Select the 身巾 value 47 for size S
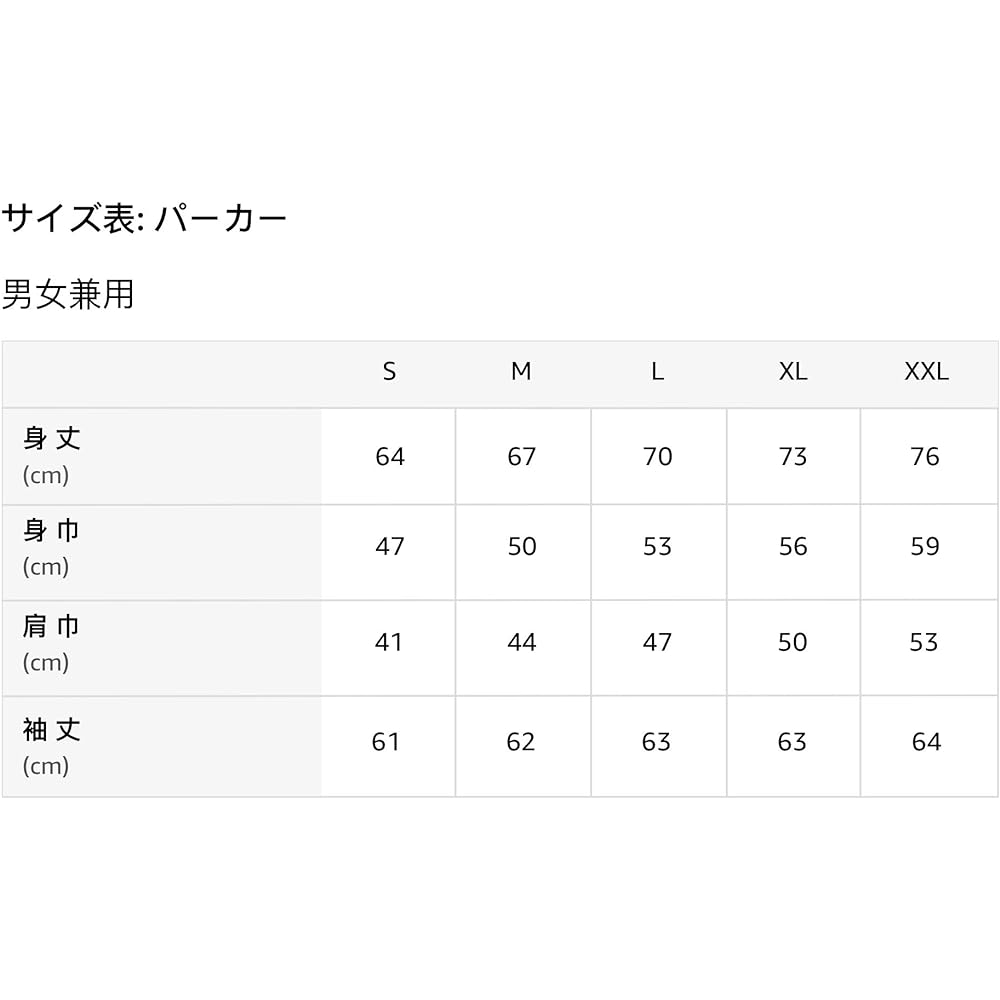Image resolution: width=1000 pixels, height=1000 pixels. 389,547
